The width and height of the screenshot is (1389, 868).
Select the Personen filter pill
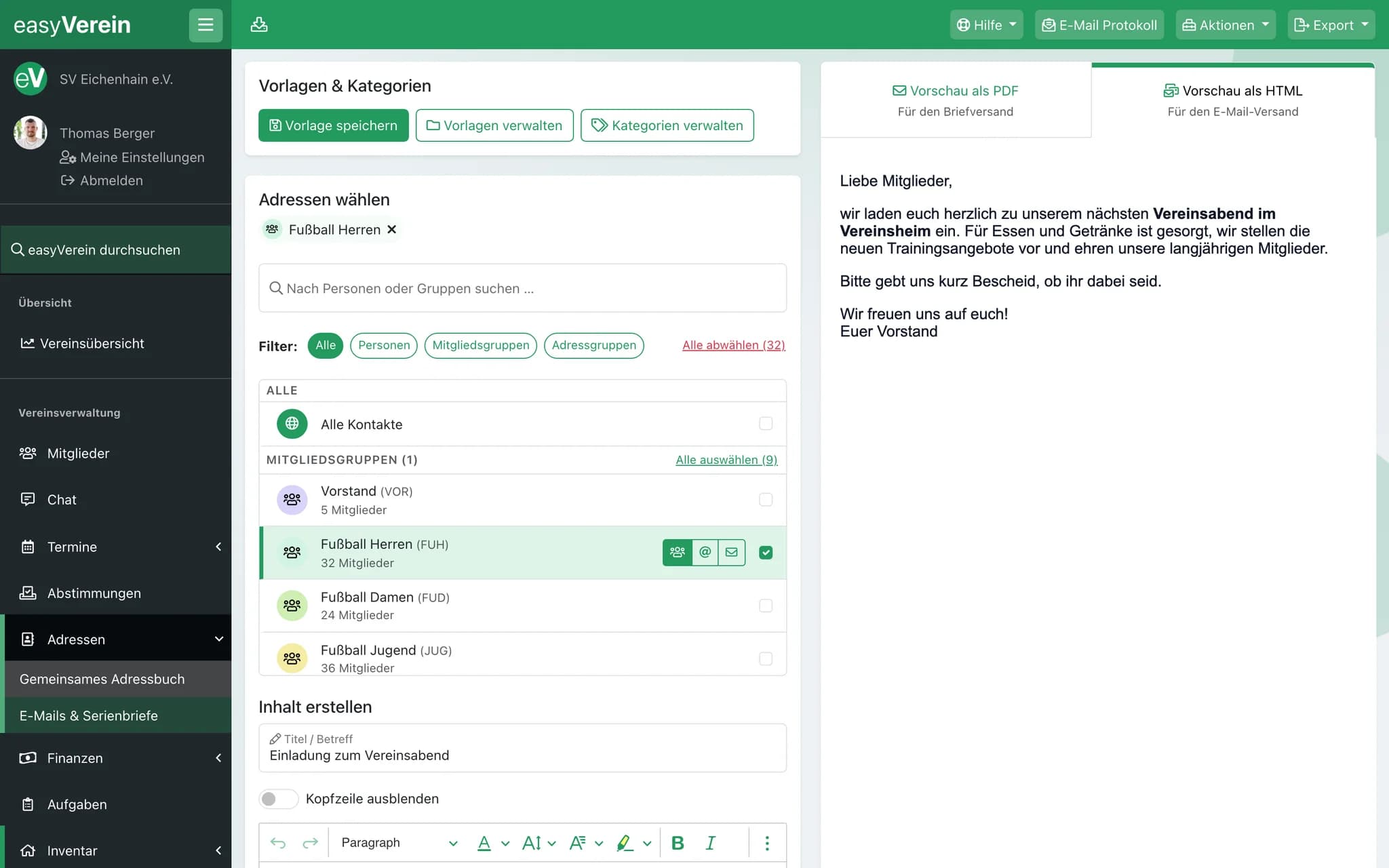(384, 345)
